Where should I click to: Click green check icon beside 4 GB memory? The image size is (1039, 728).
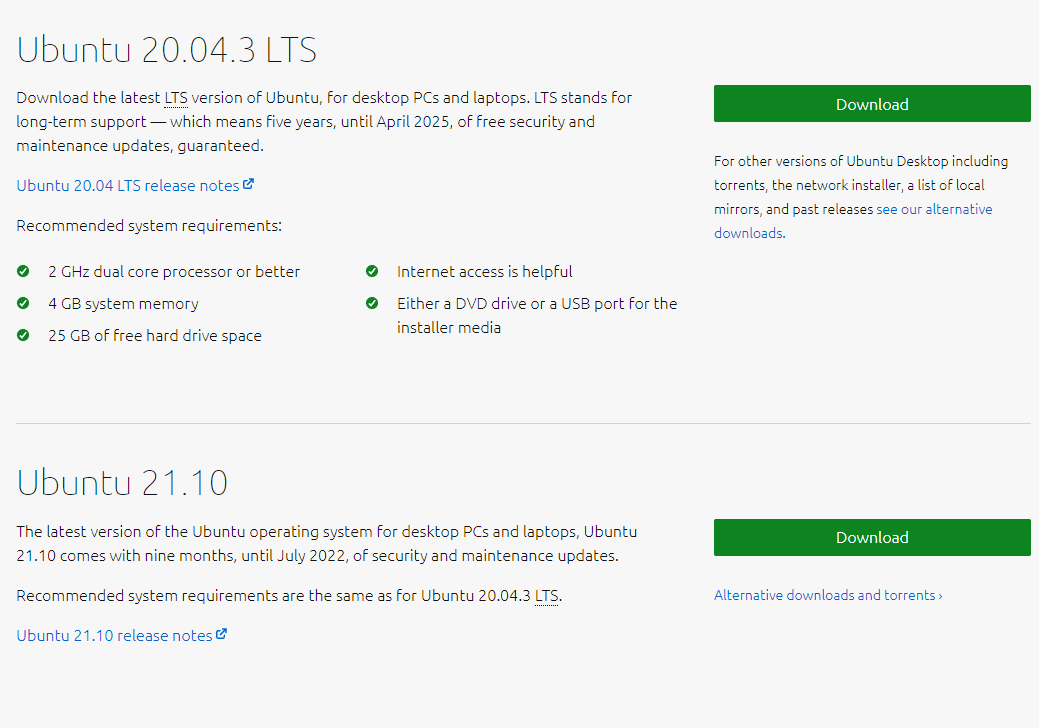click(x=23, y=303)
